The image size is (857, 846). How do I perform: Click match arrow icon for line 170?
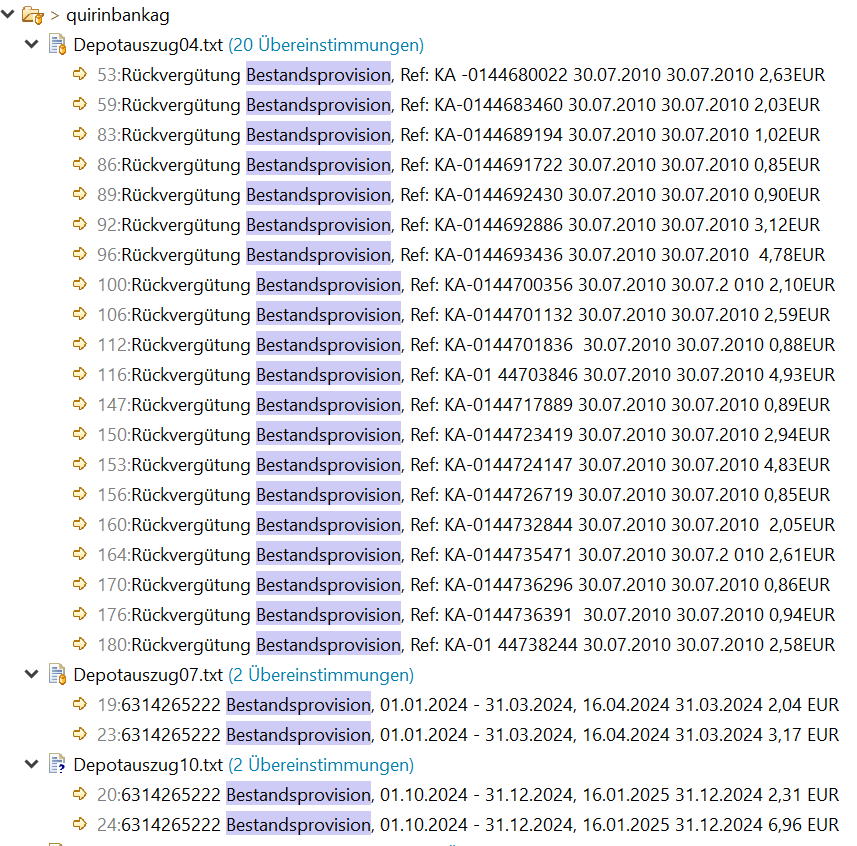click(80, 584)
